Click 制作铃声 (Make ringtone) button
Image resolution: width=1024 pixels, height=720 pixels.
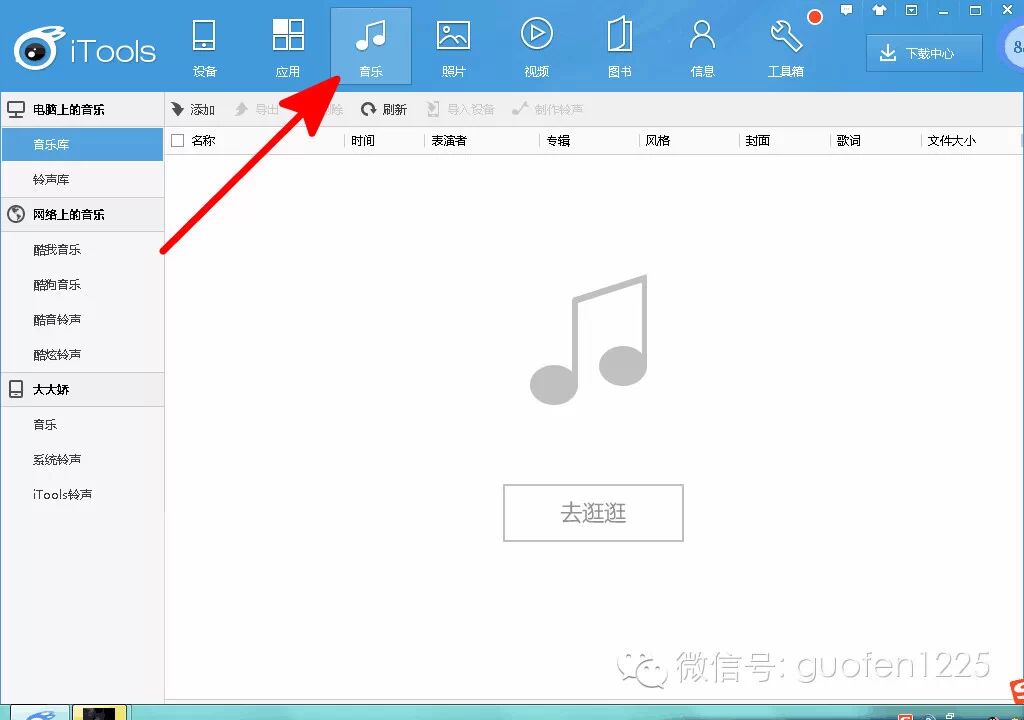click(x=547, y=109)
